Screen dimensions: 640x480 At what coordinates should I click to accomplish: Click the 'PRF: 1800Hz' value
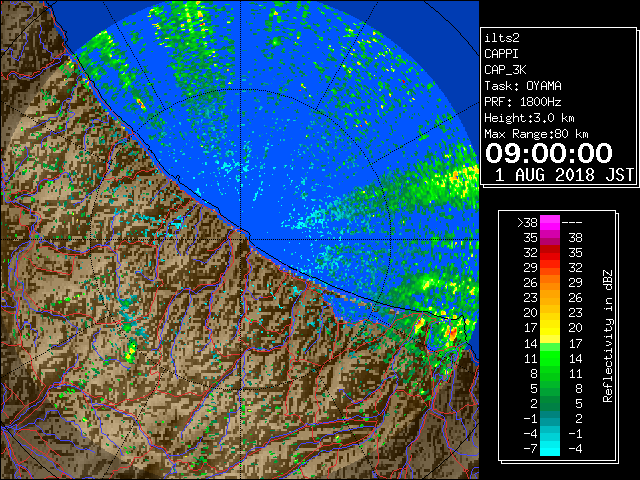(522, 102)
